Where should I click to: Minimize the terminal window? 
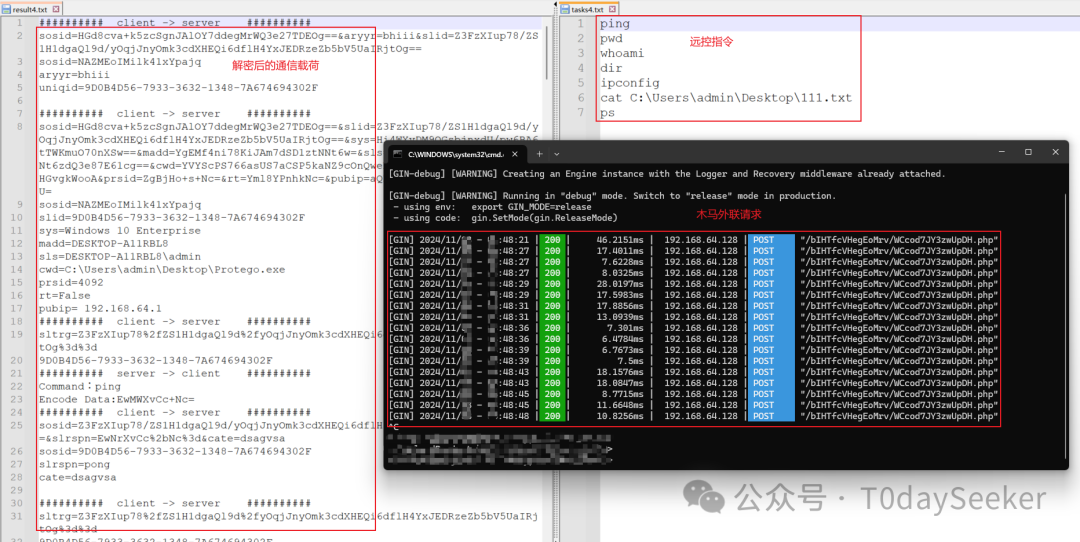[x=999, y=152]
